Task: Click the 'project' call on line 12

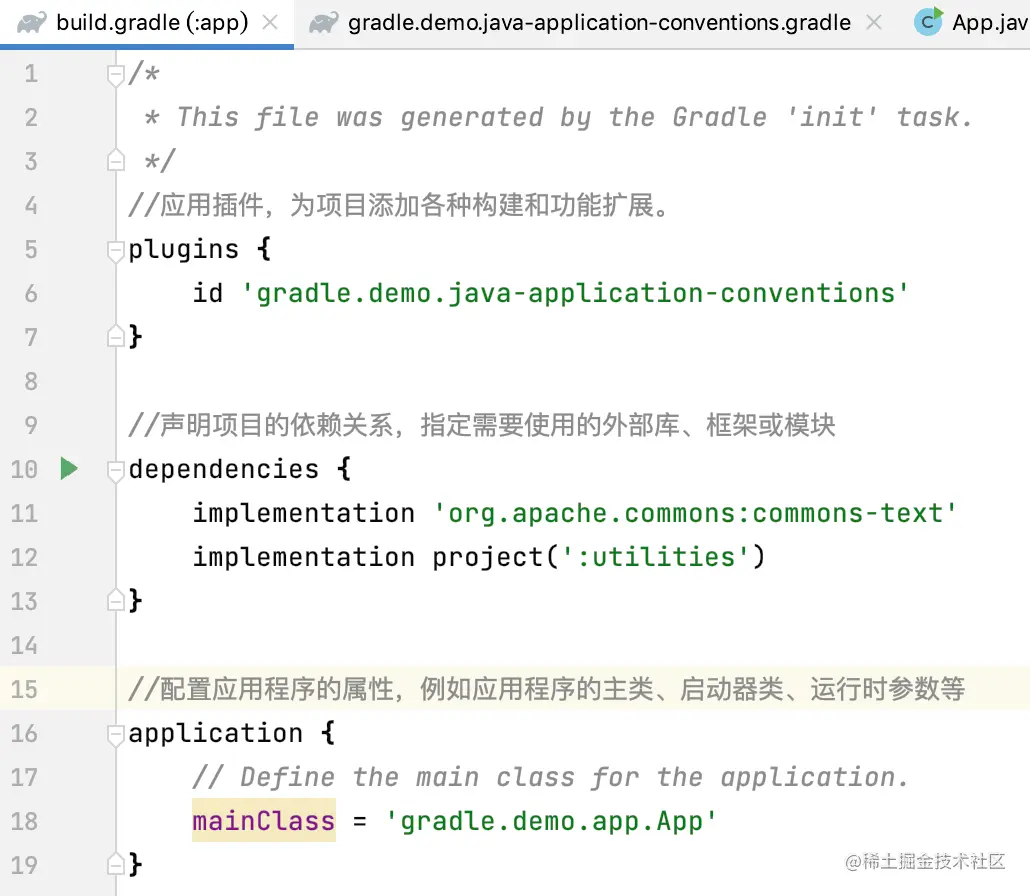Action: click(x=488, y=558)
